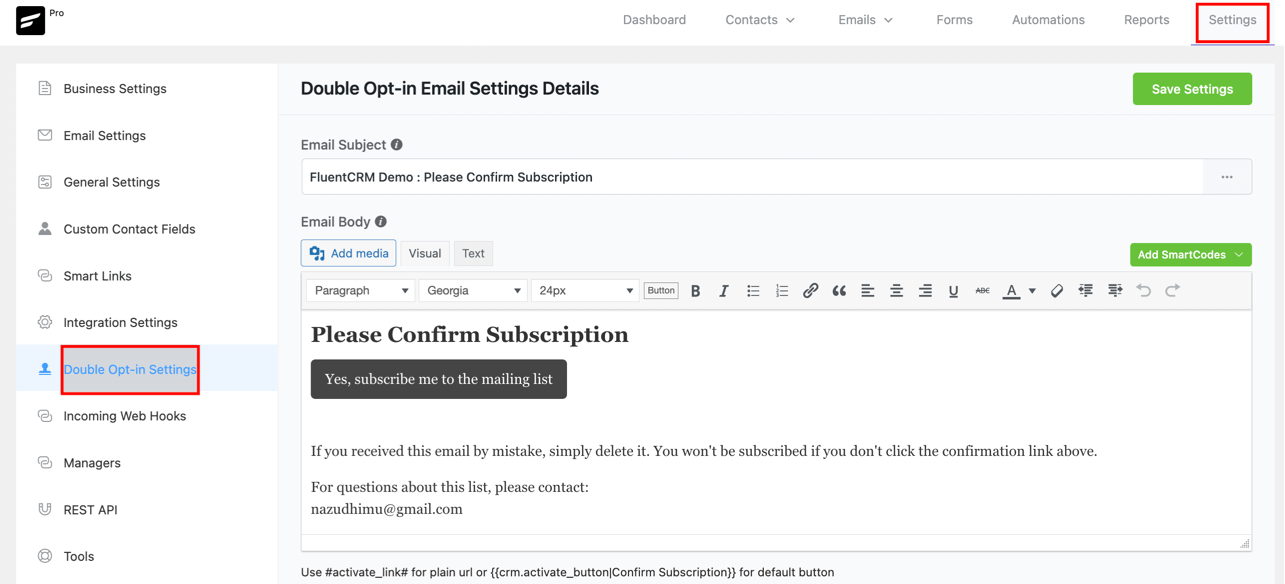Screen dimensions: 1285x584
Task: Click the Save Settings button
Action: pos(1192,89)
